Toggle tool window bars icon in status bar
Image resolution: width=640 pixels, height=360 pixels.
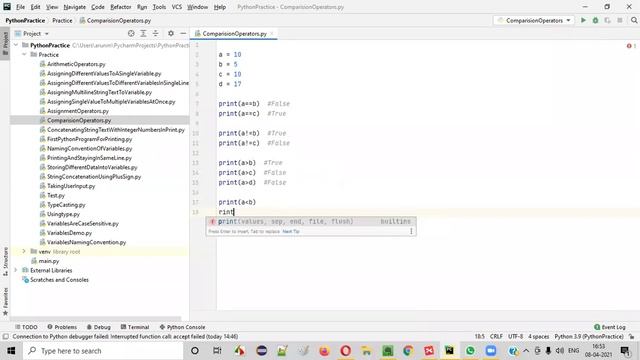[x=5, y=337]
